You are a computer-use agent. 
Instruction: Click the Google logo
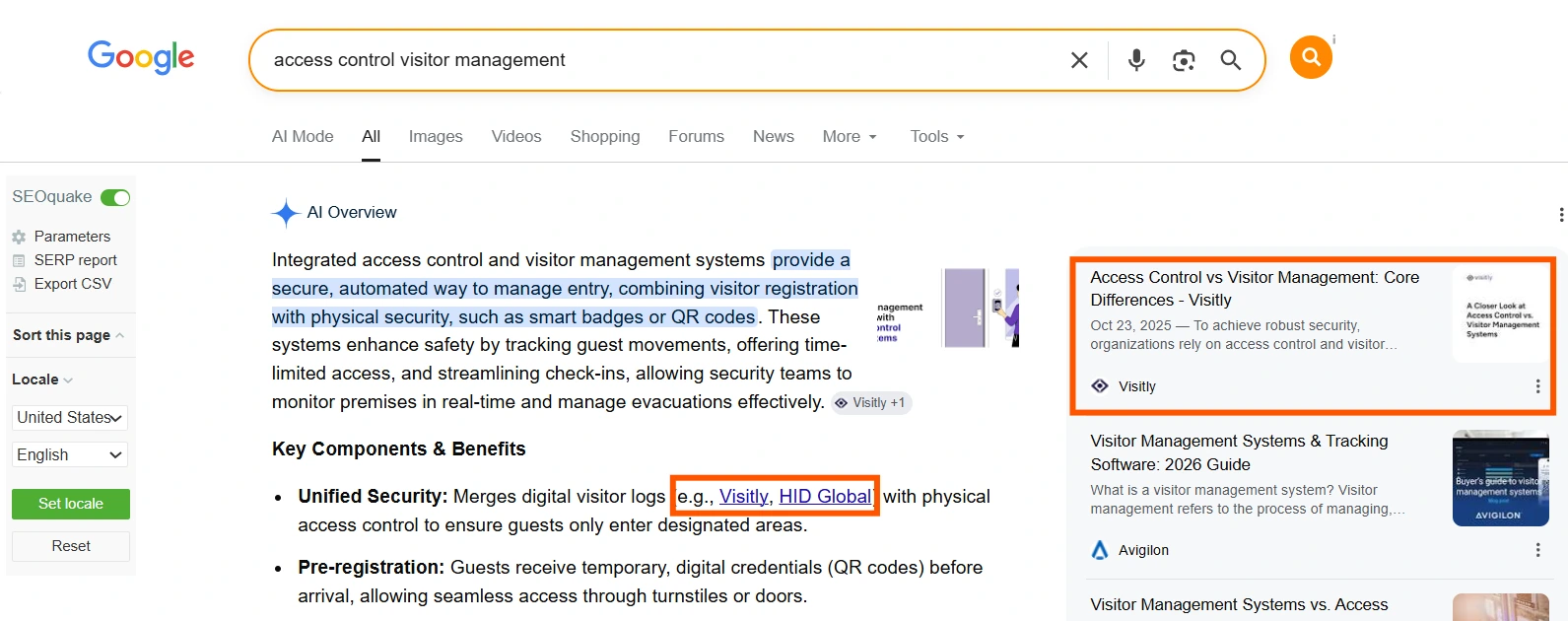141,57
